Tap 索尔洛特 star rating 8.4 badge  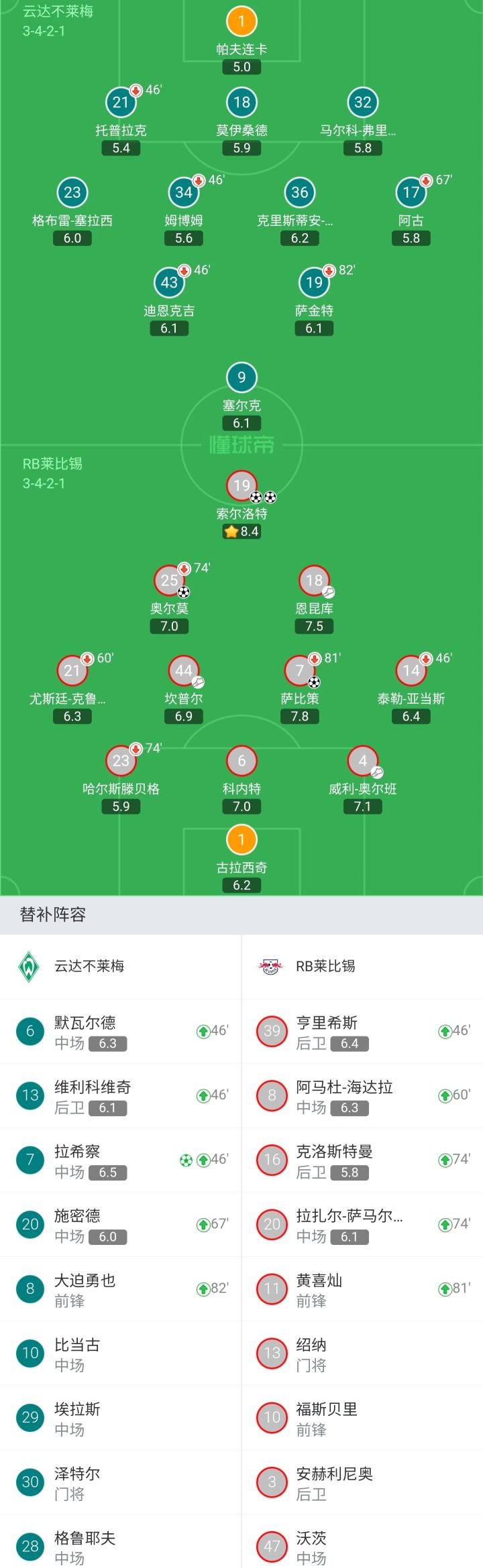click(241, 532)
